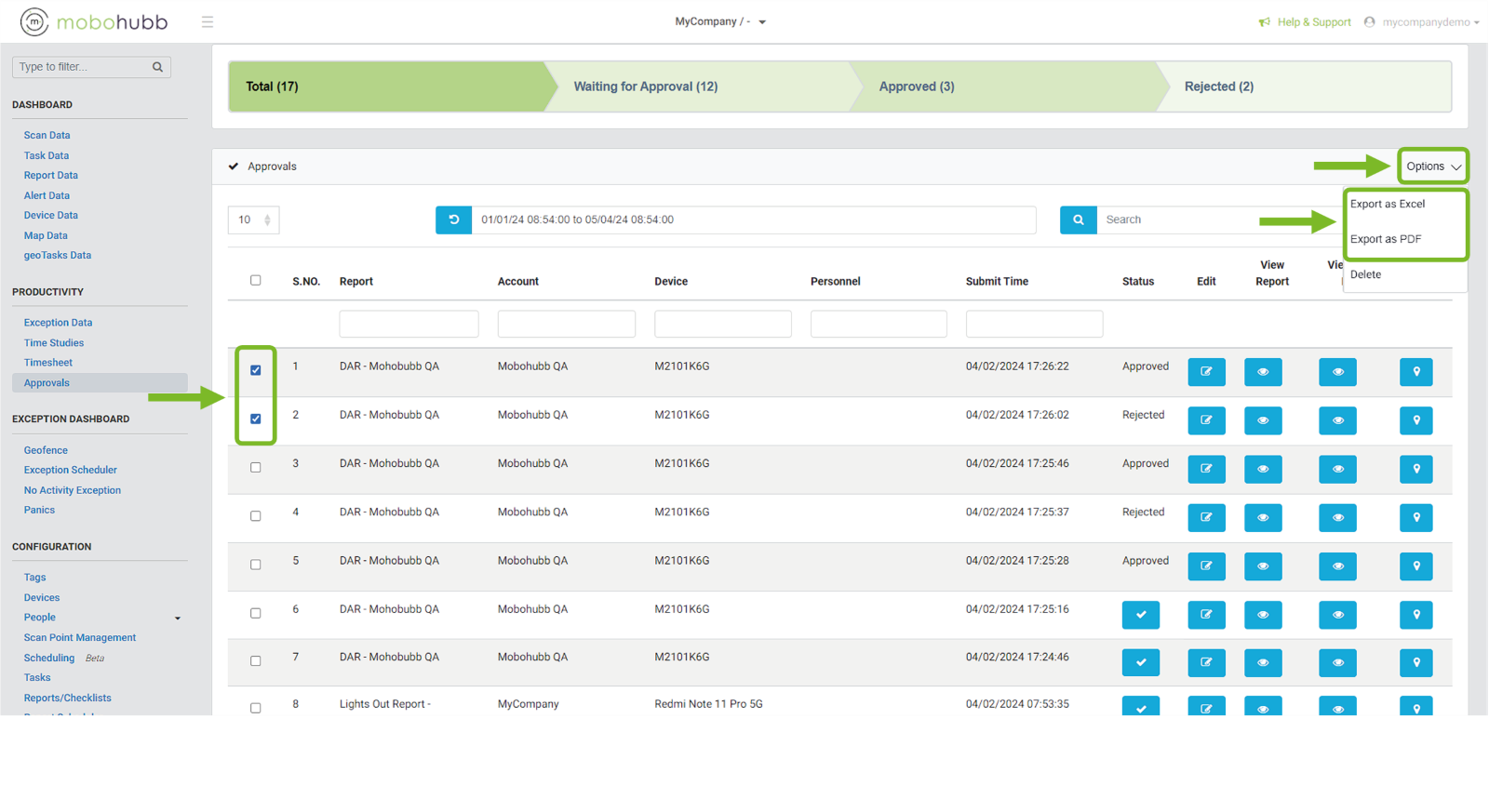1489x812 pixels.
Task: Switch to Waiting for Approval tab
Action: click(x=645, y=87)
